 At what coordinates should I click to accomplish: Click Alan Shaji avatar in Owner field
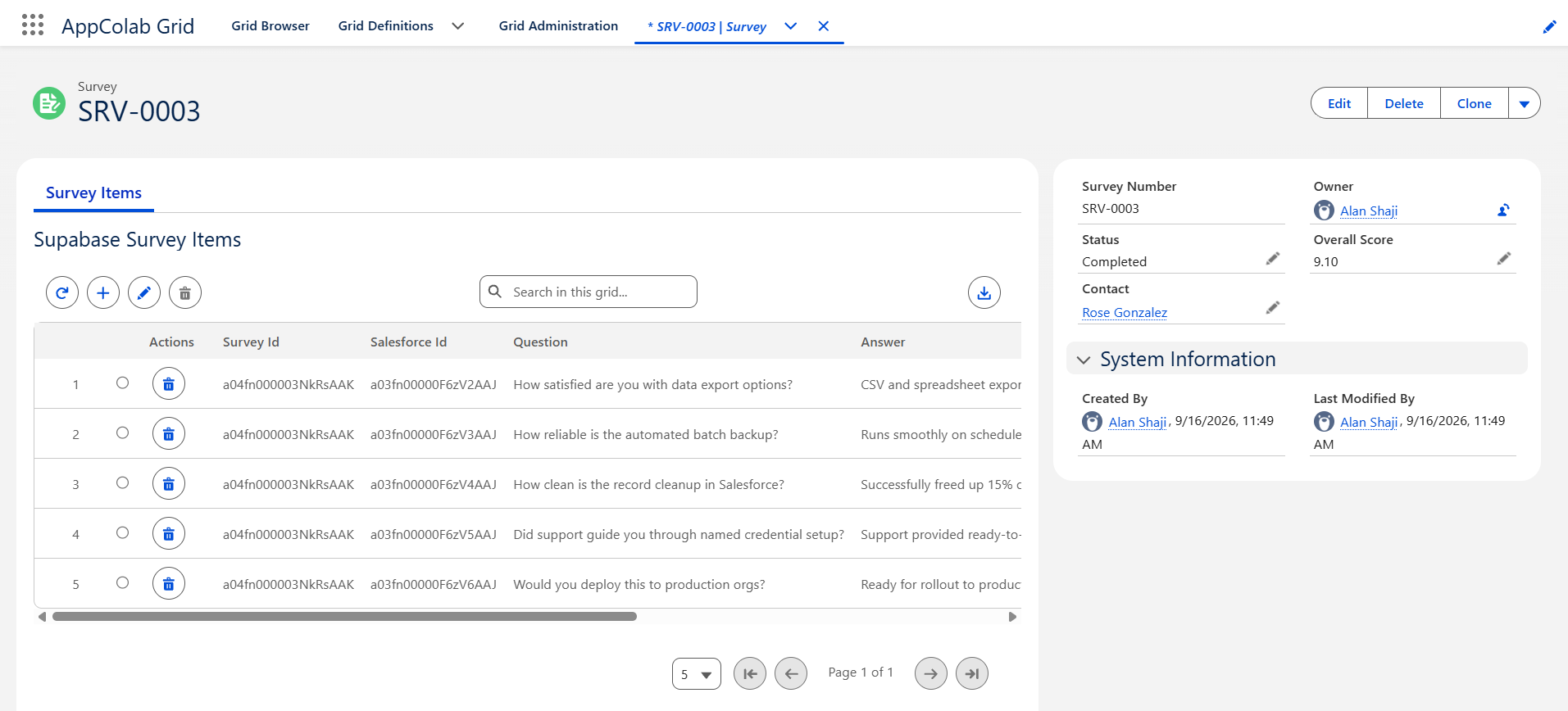[x=1324, y=211]
